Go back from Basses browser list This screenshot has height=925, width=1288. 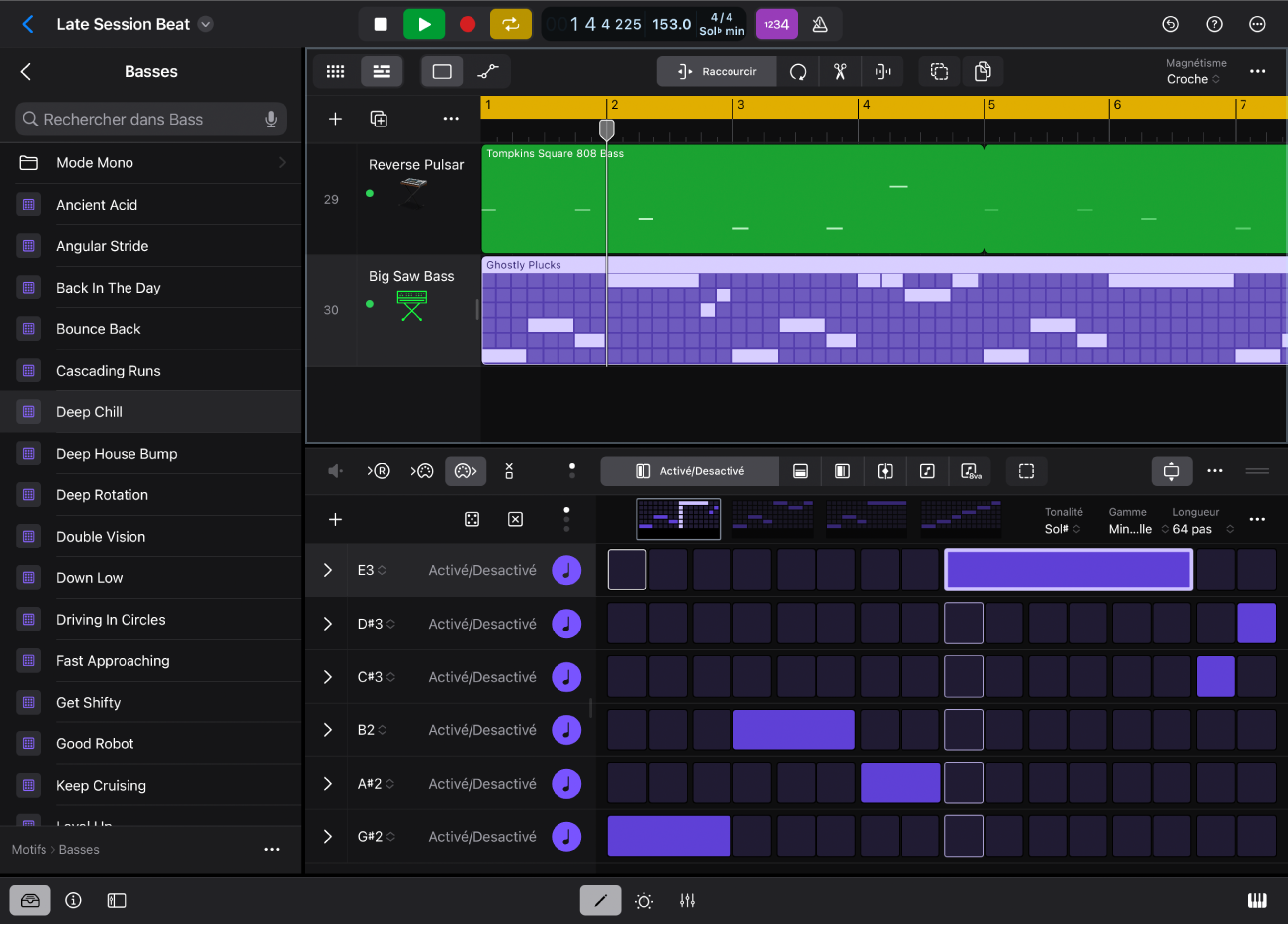[x=26, y=71]
